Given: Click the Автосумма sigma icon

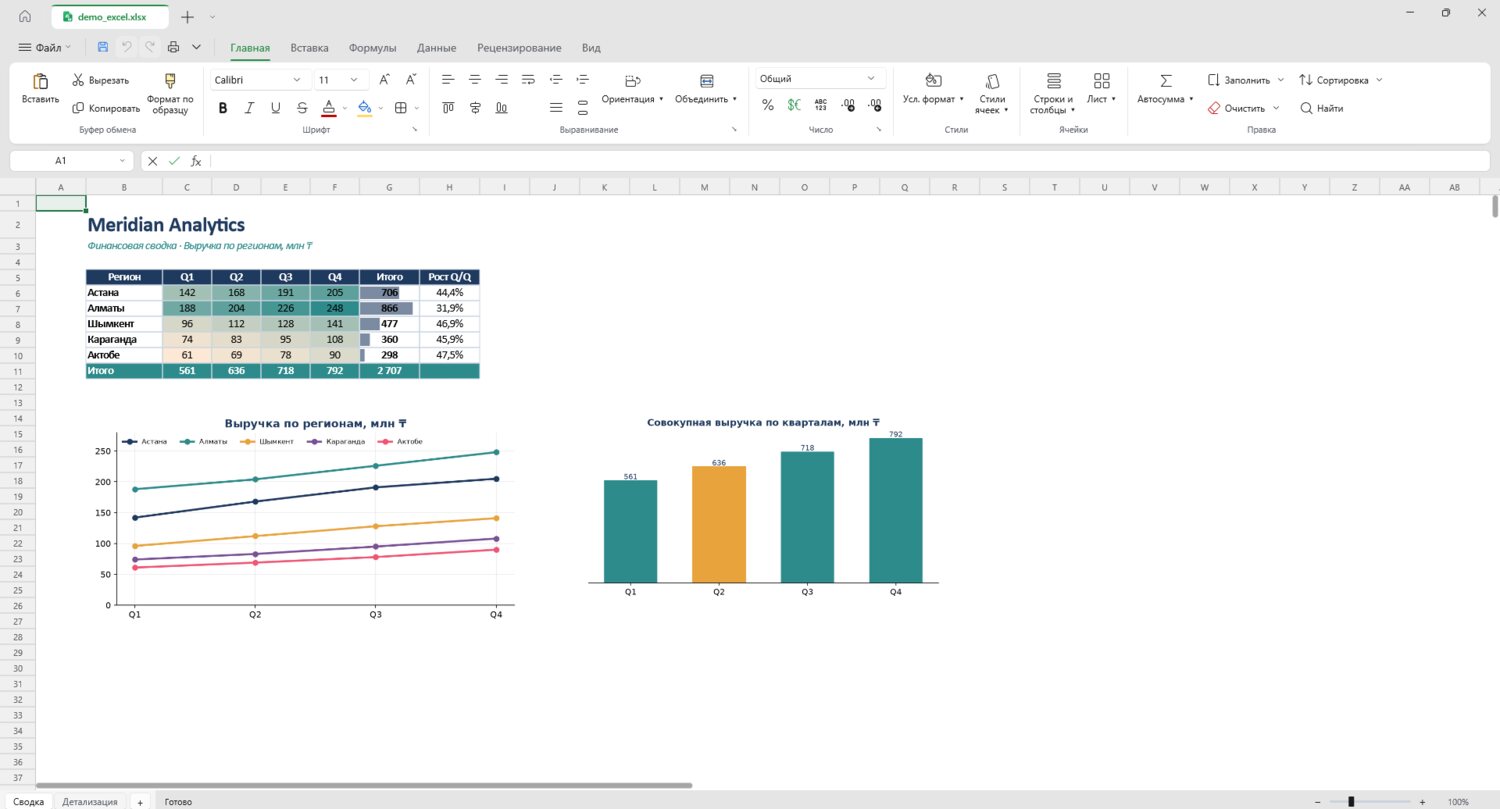Looking at the screenshot, I should pos(1166,80).
